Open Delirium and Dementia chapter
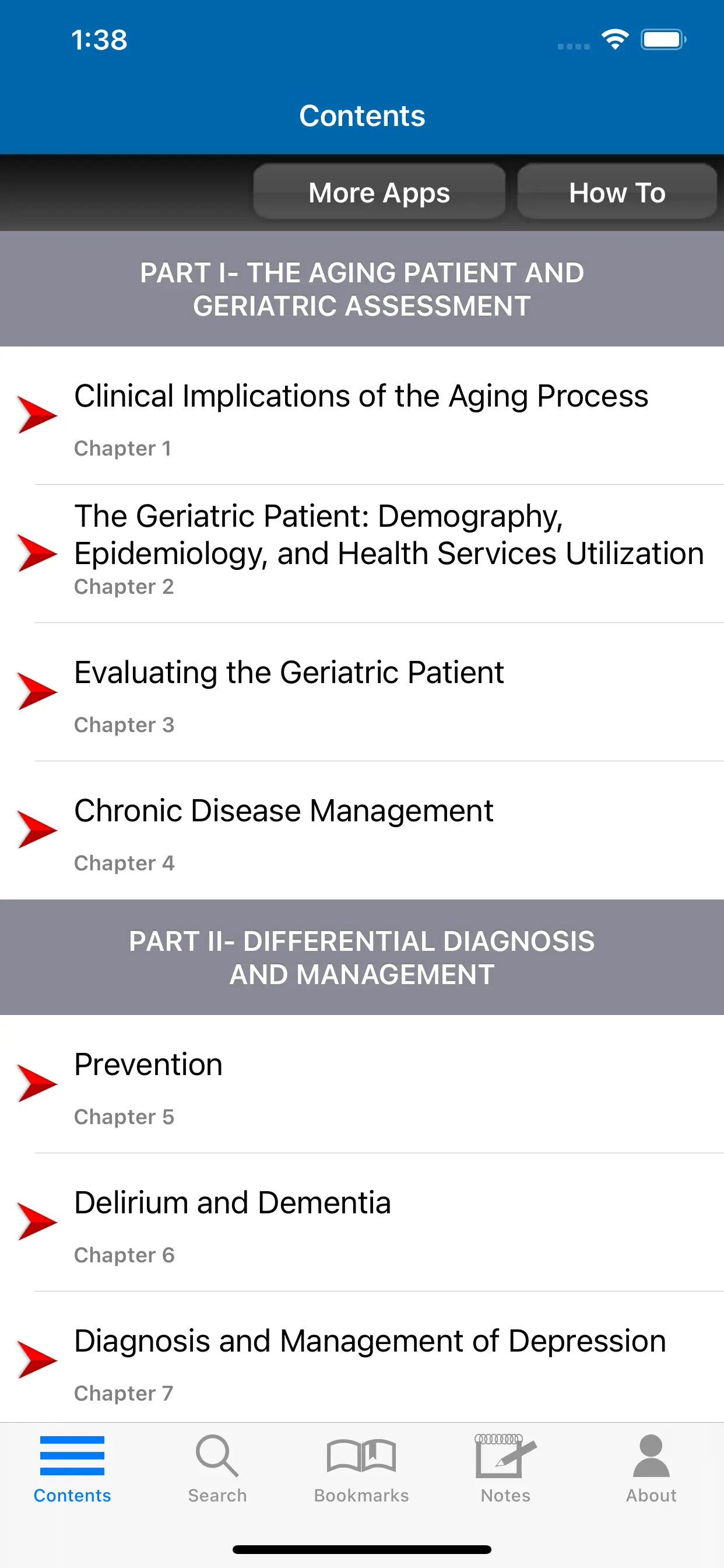This screenshot has width=724, height=1568. [233, 1203]
